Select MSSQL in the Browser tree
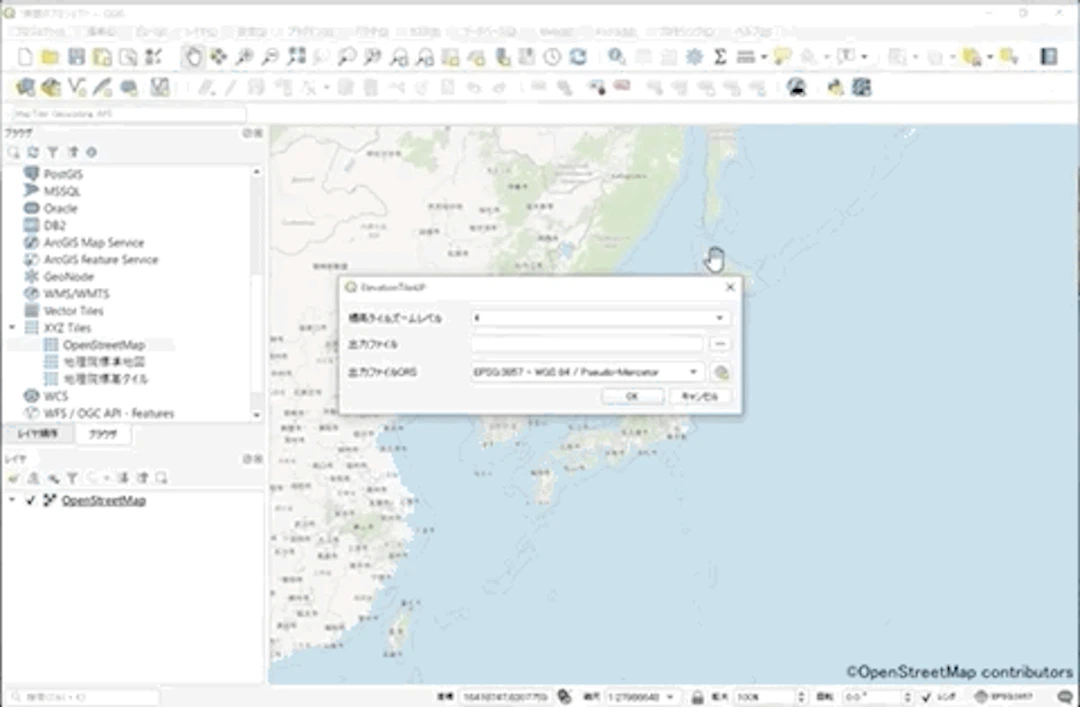This screenshot has height=707, width=1080. 62,191
